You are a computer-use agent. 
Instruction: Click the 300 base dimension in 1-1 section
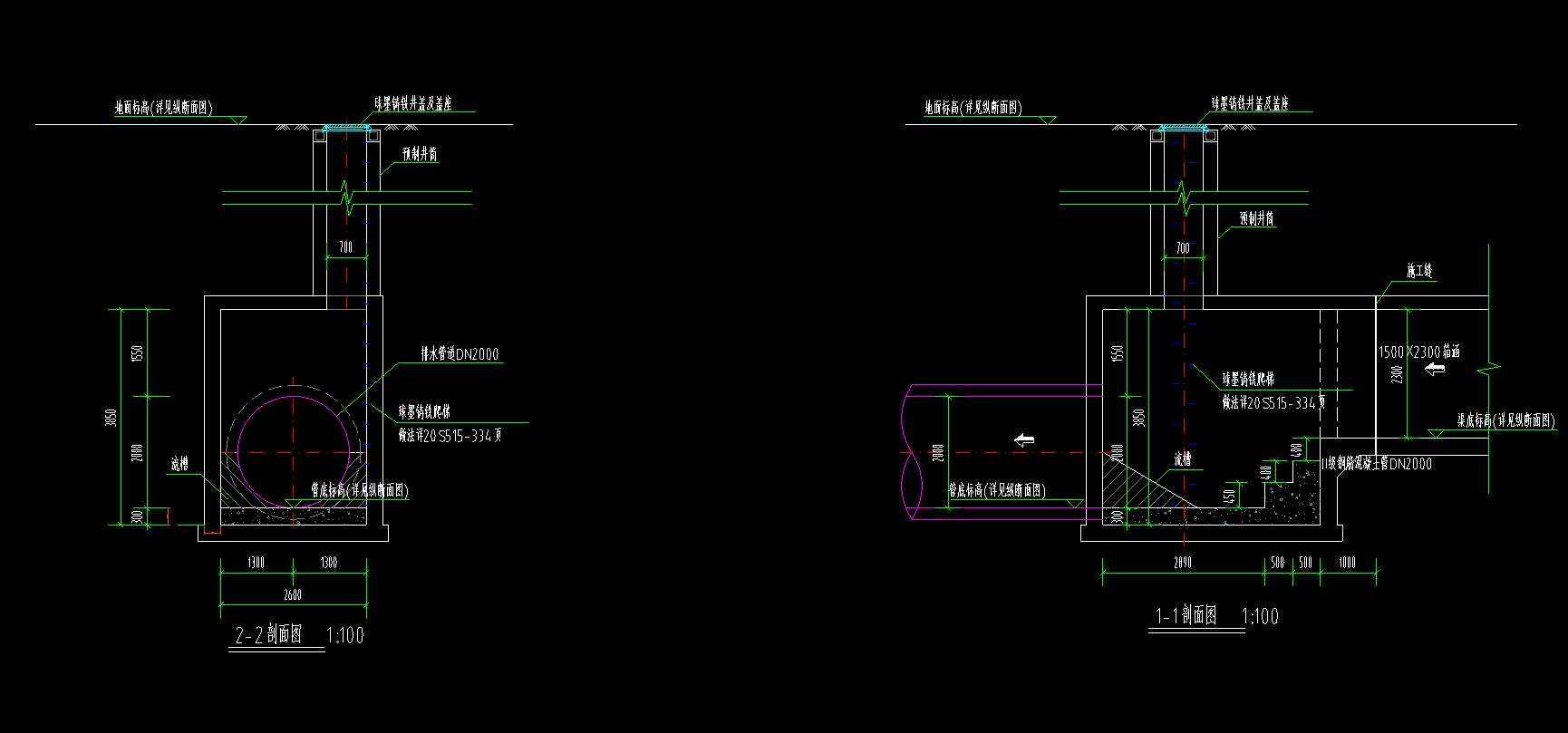1118,516
